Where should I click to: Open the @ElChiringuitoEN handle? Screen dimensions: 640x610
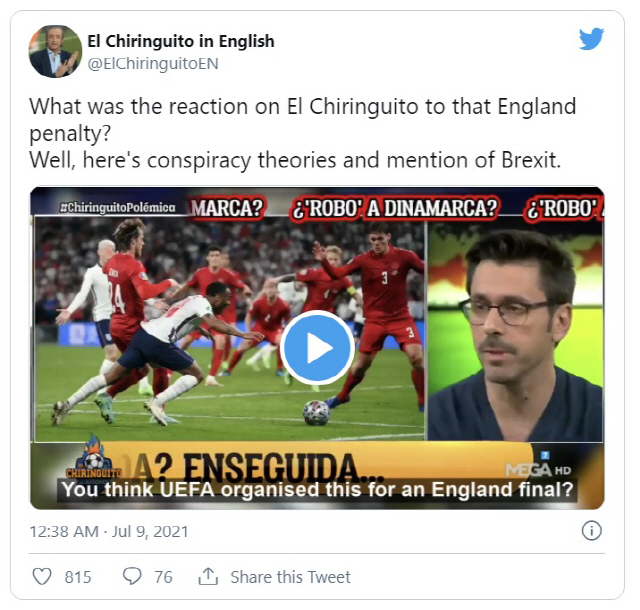[153, 64]
